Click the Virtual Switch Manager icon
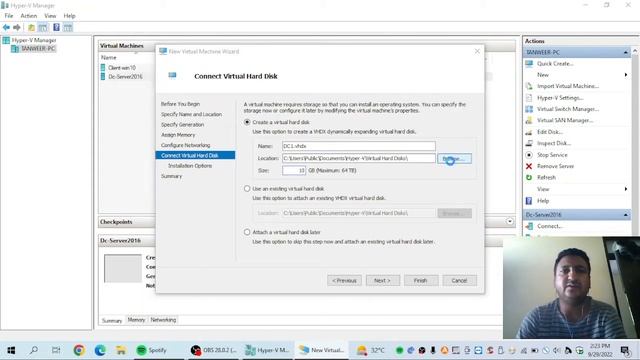The width and height of the screenshot is (640, 360). pyautogui.click(x=529, y=109)
